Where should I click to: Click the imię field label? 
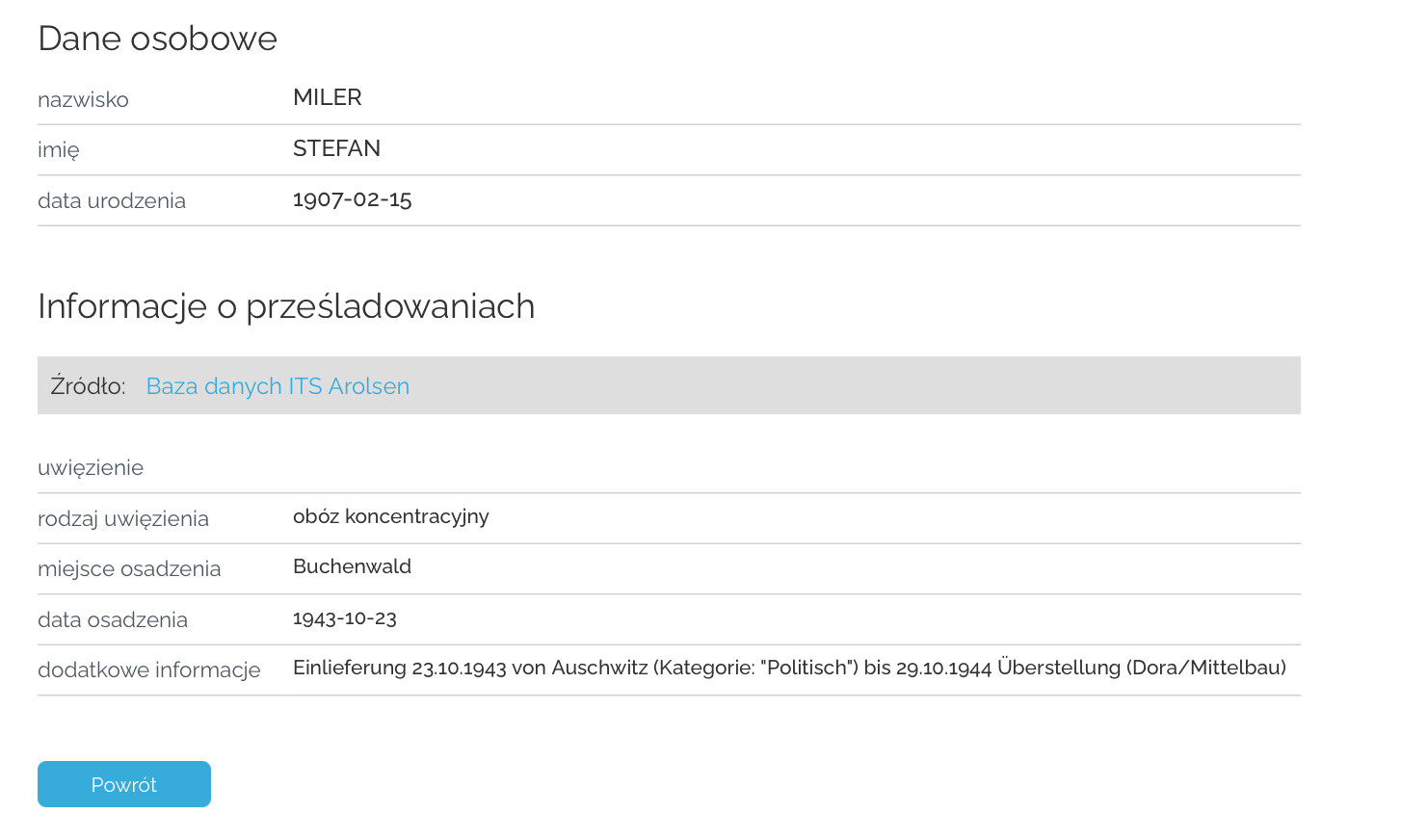tap(59, 150)
